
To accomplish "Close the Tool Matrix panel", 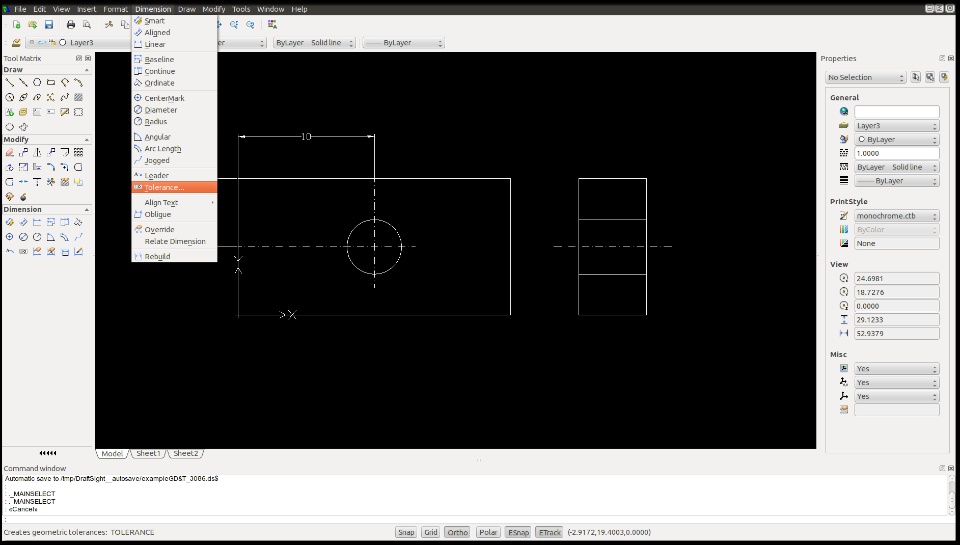I will click(x=88, y=58).
